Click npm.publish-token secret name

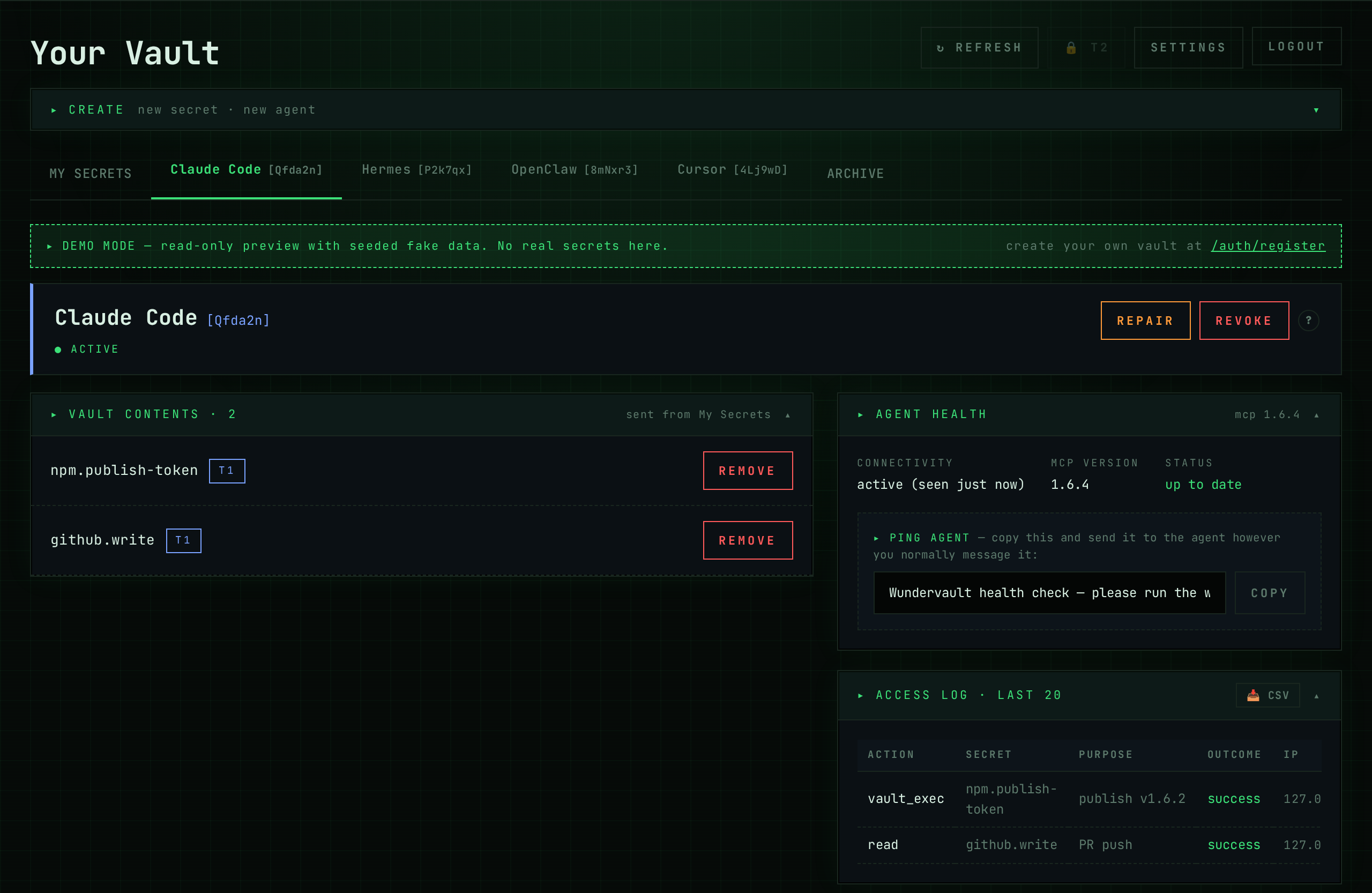124,471
